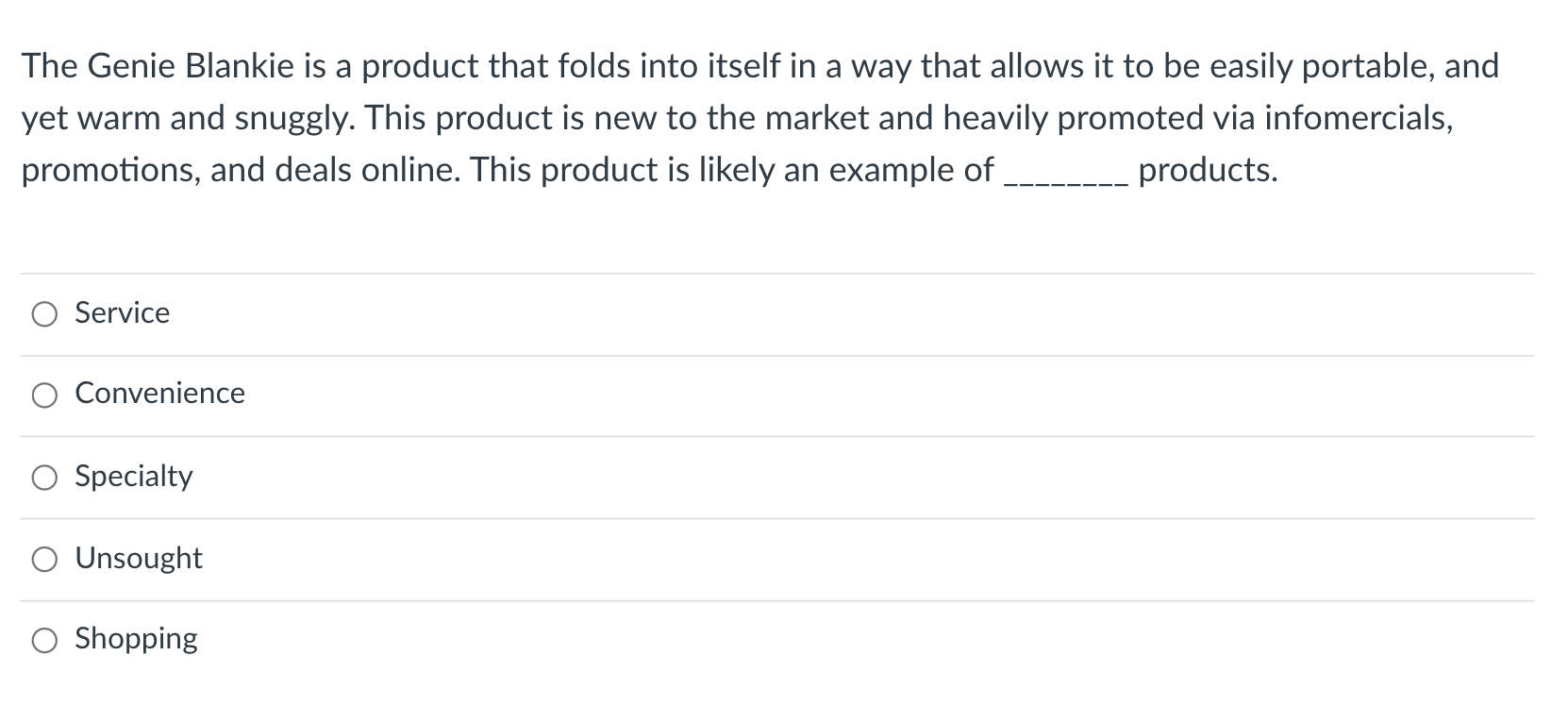Click the 'Unsought' answer label text
This screenshot has height=706, width=1568.
(x=139, y=558)
